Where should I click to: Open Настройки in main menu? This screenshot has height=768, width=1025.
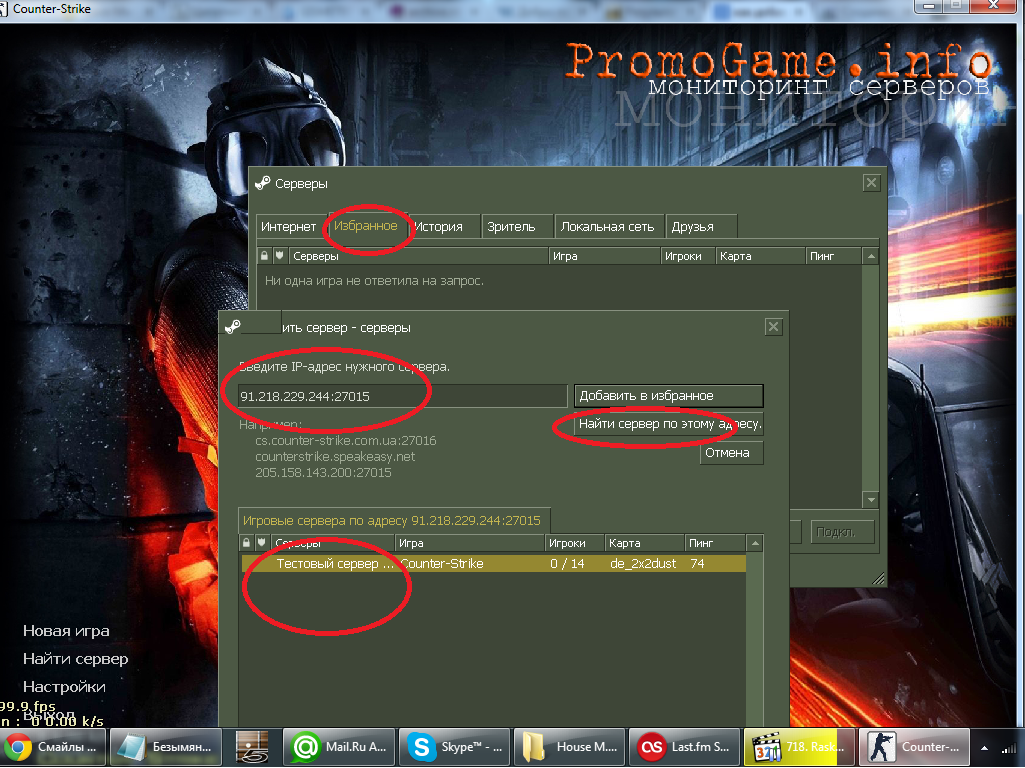pos(64,687)
